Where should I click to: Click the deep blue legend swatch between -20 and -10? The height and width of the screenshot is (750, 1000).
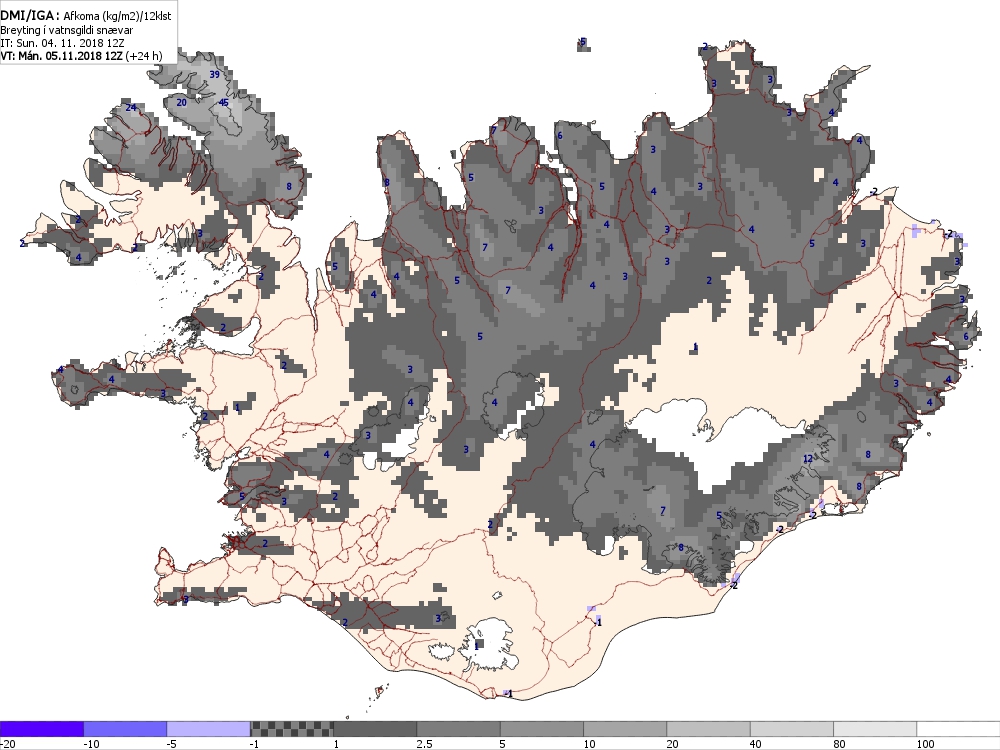pos(41,729)
